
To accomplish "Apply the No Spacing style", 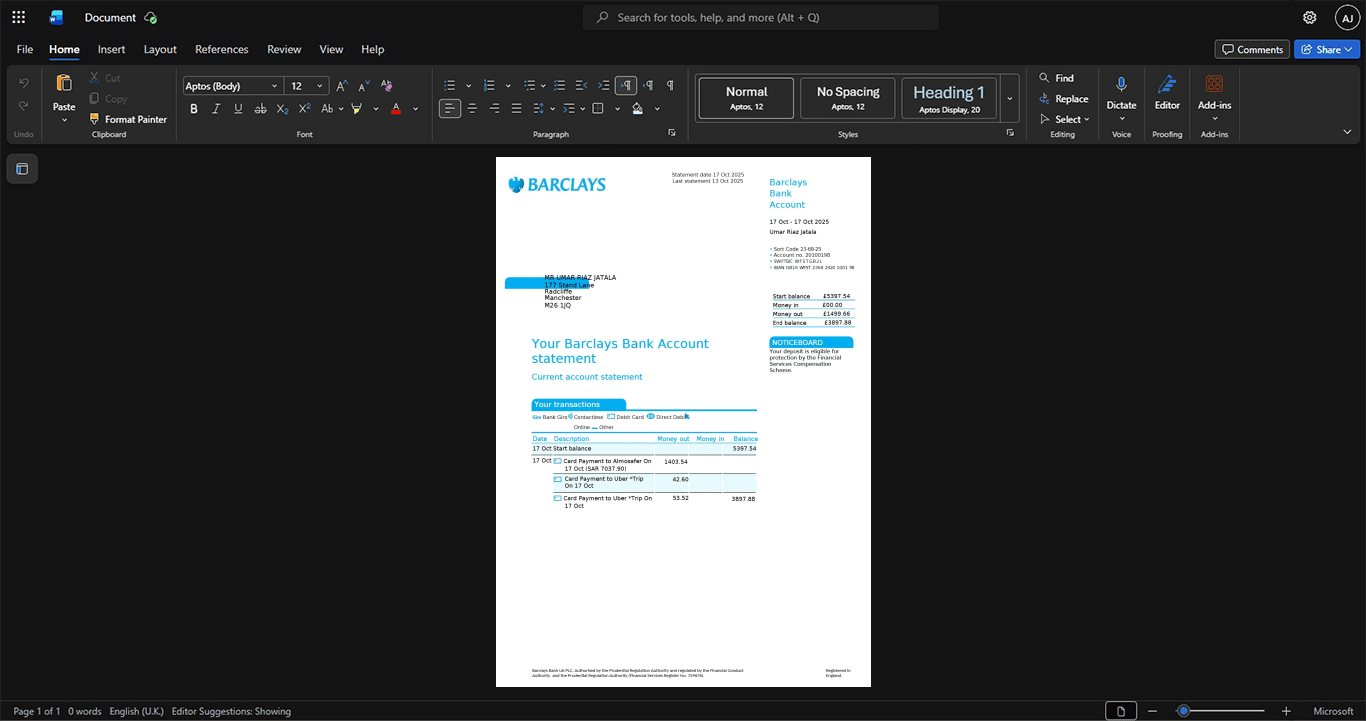I will [847, 98].
